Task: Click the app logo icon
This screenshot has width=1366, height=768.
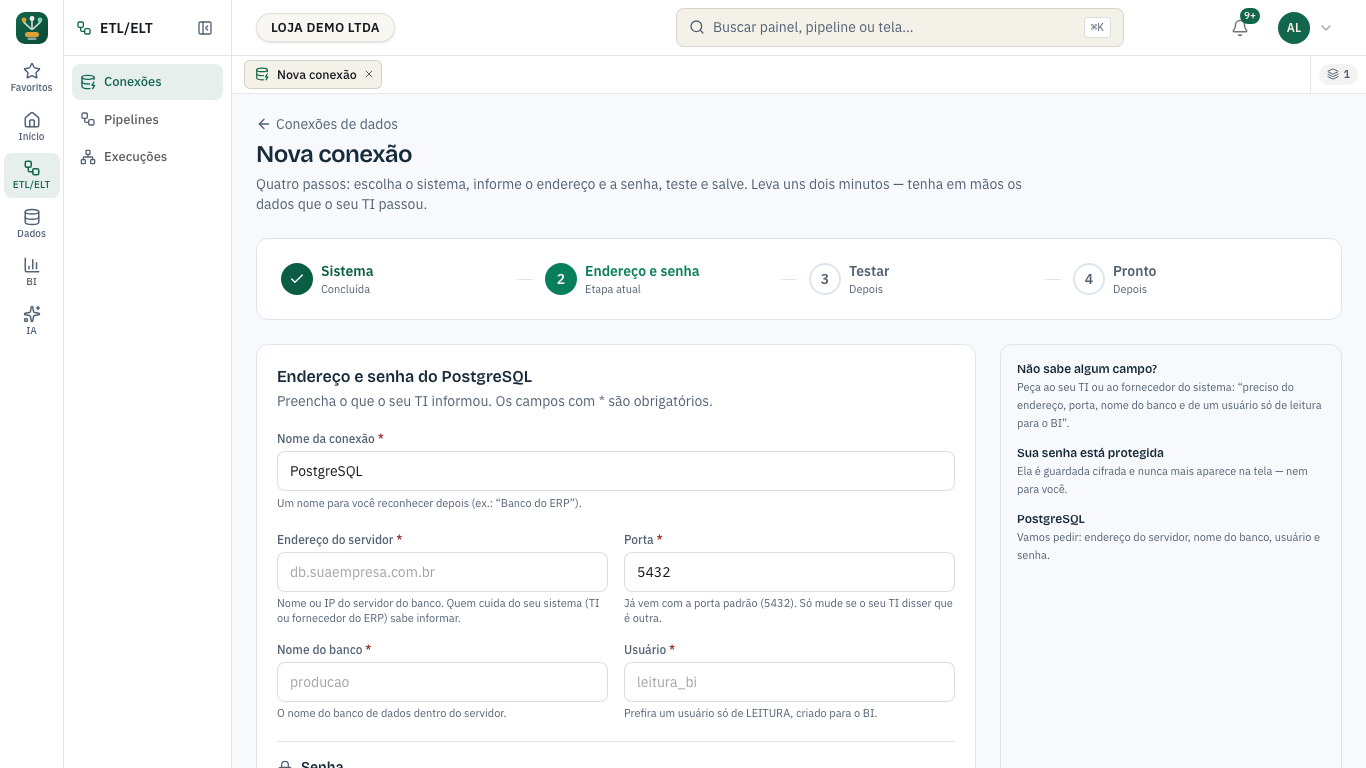Action: pyautogui.click(x=32, y=28)
